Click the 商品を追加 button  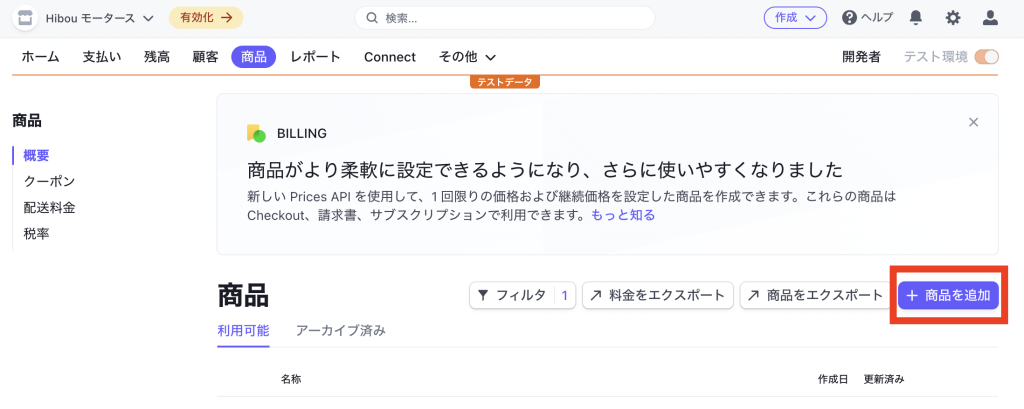click(x=948, y=295)
